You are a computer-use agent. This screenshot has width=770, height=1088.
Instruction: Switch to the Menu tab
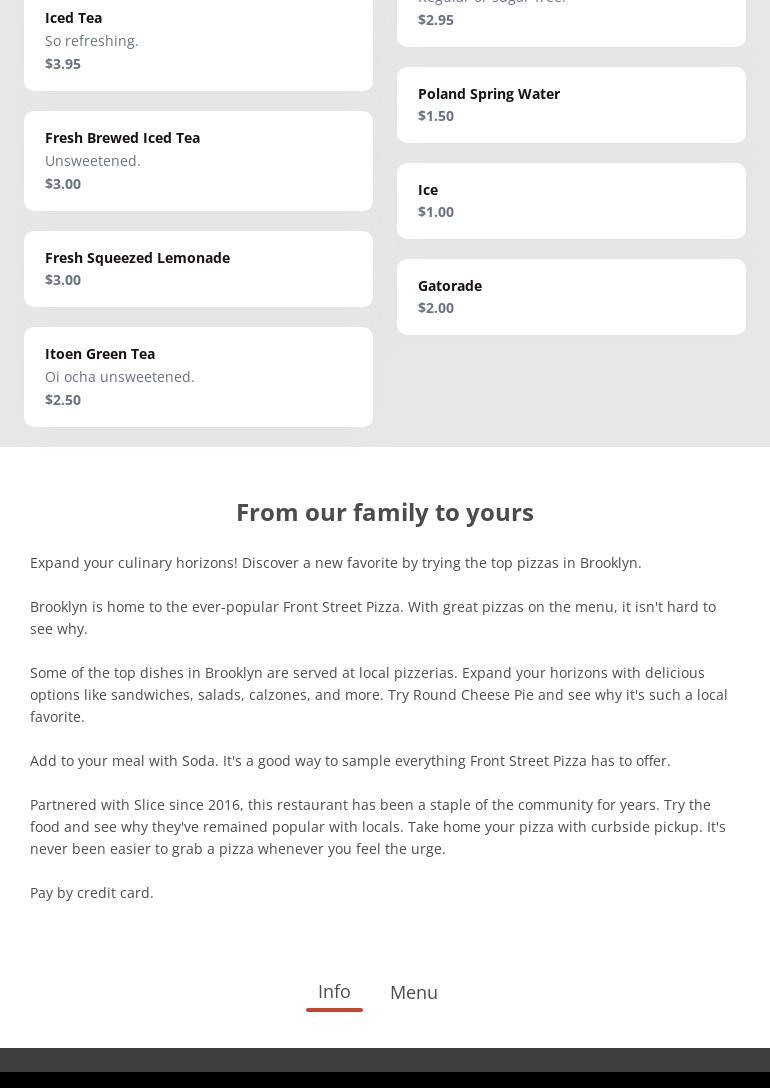point(413,992)
